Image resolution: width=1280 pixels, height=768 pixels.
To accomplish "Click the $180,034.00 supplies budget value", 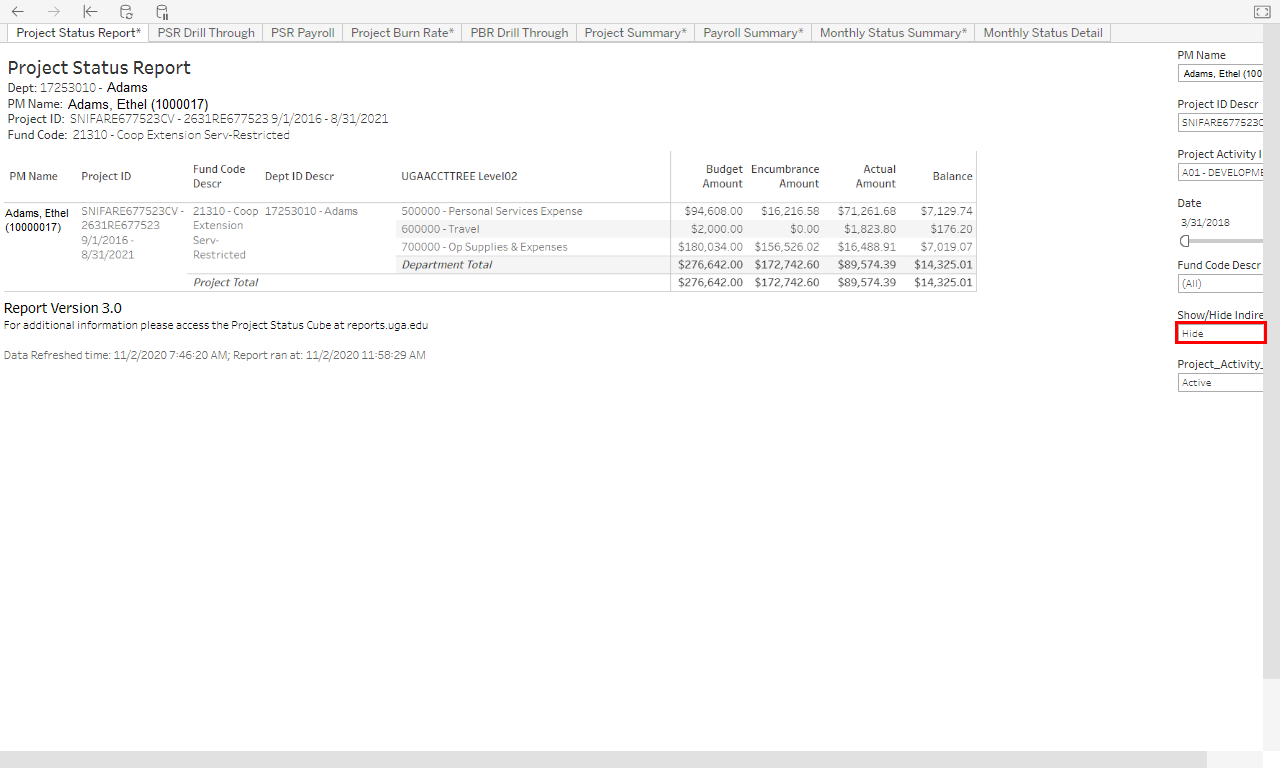I will (711, 247).
